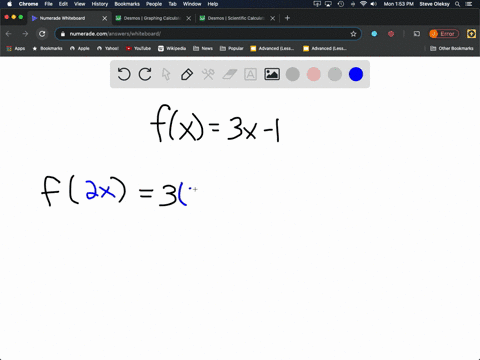The height and width of the screenshot is (360, 480).
Task: Open the History menu
Action: (100, 4)
